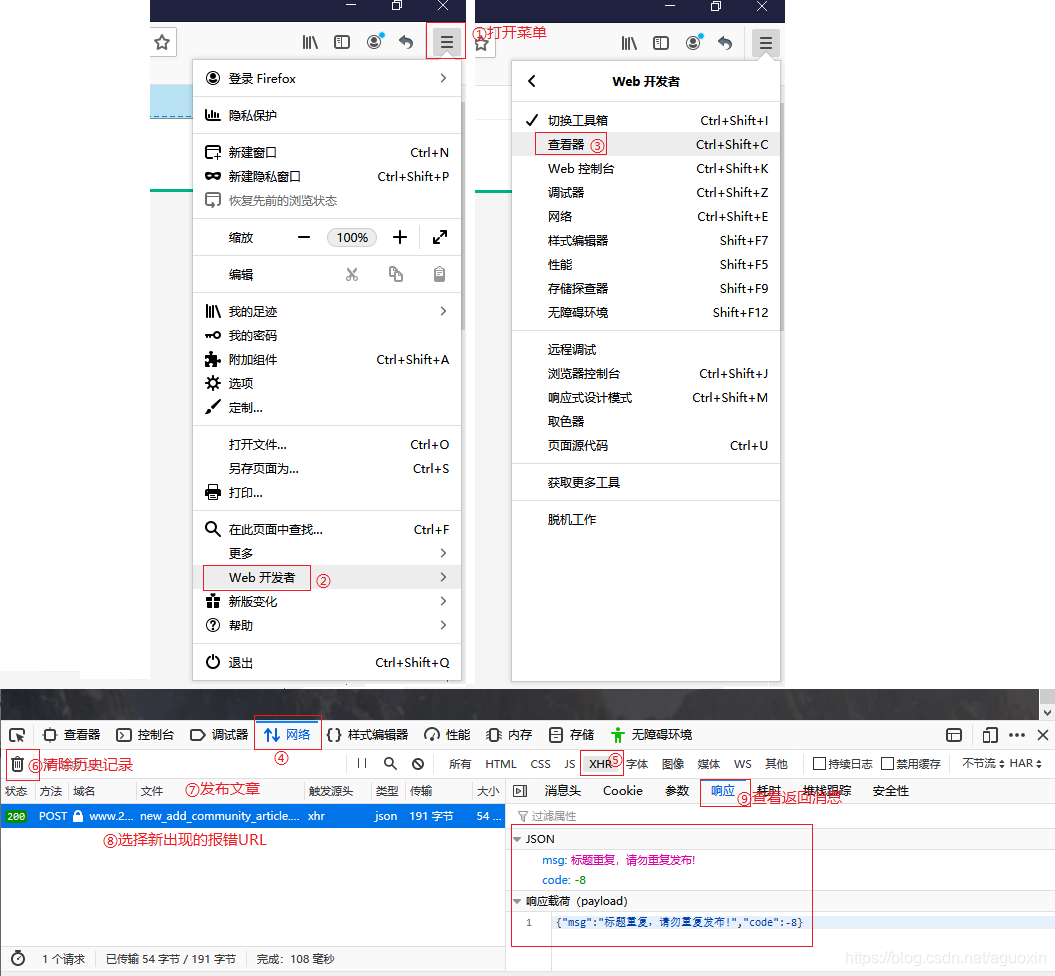
Task: Click 退出 menu item
Action: point(327,663)
